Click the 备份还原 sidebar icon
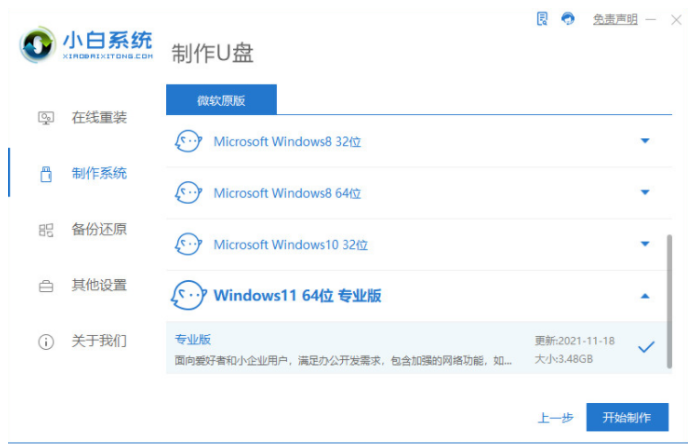The height and width of the screenshot is (447, 700). tap(46, 230)
